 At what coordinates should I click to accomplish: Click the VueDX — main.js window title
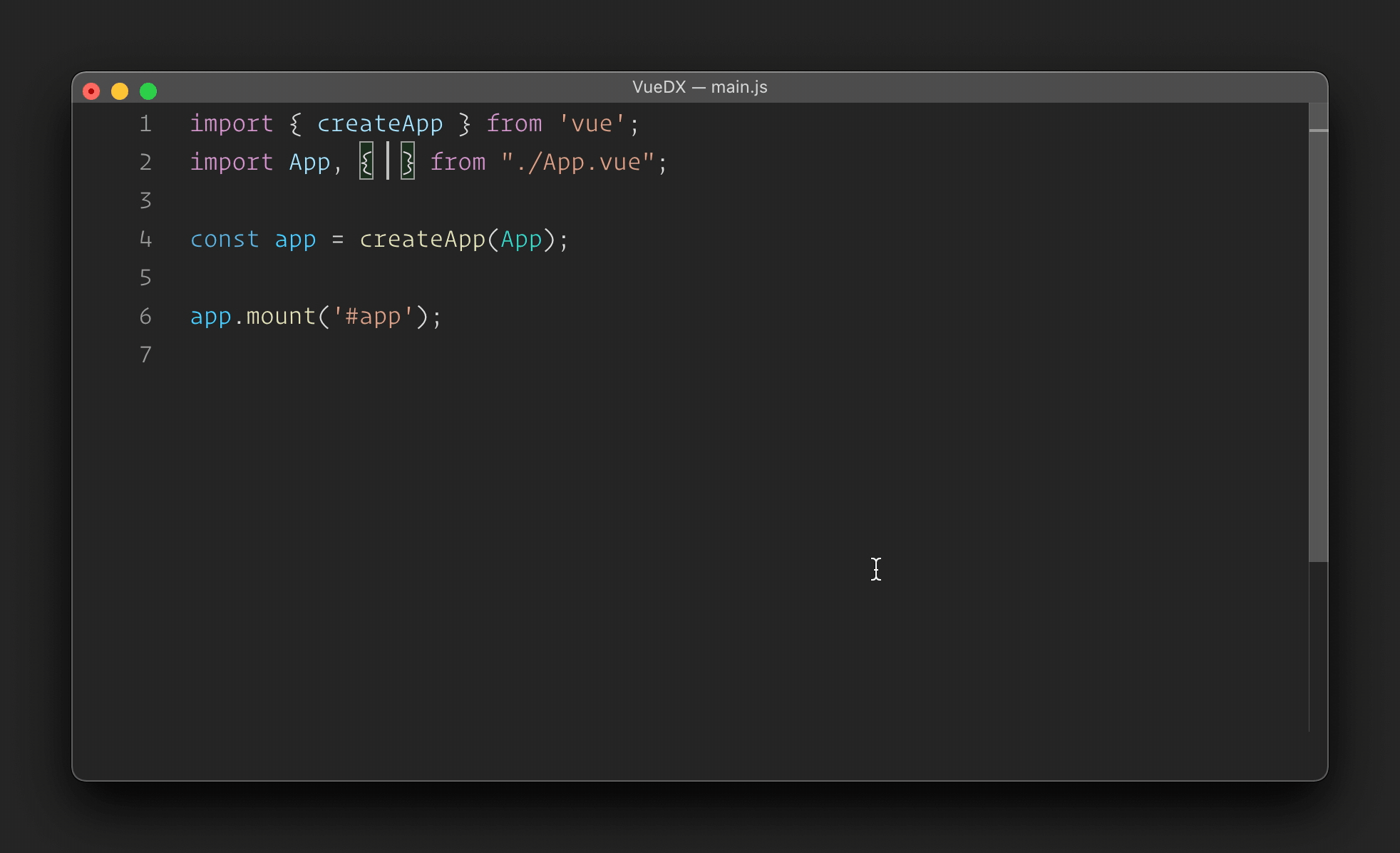(699, 87)
